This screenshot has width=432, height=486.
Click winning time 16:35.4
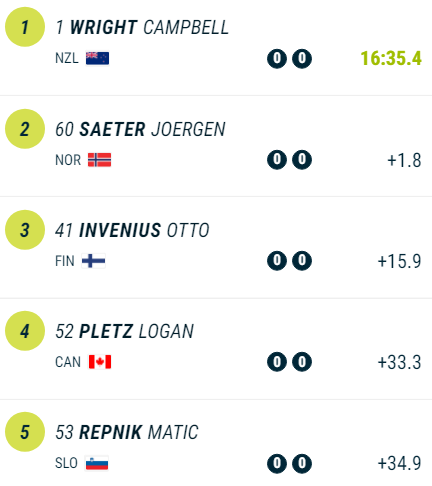click(x=391, y=58)
